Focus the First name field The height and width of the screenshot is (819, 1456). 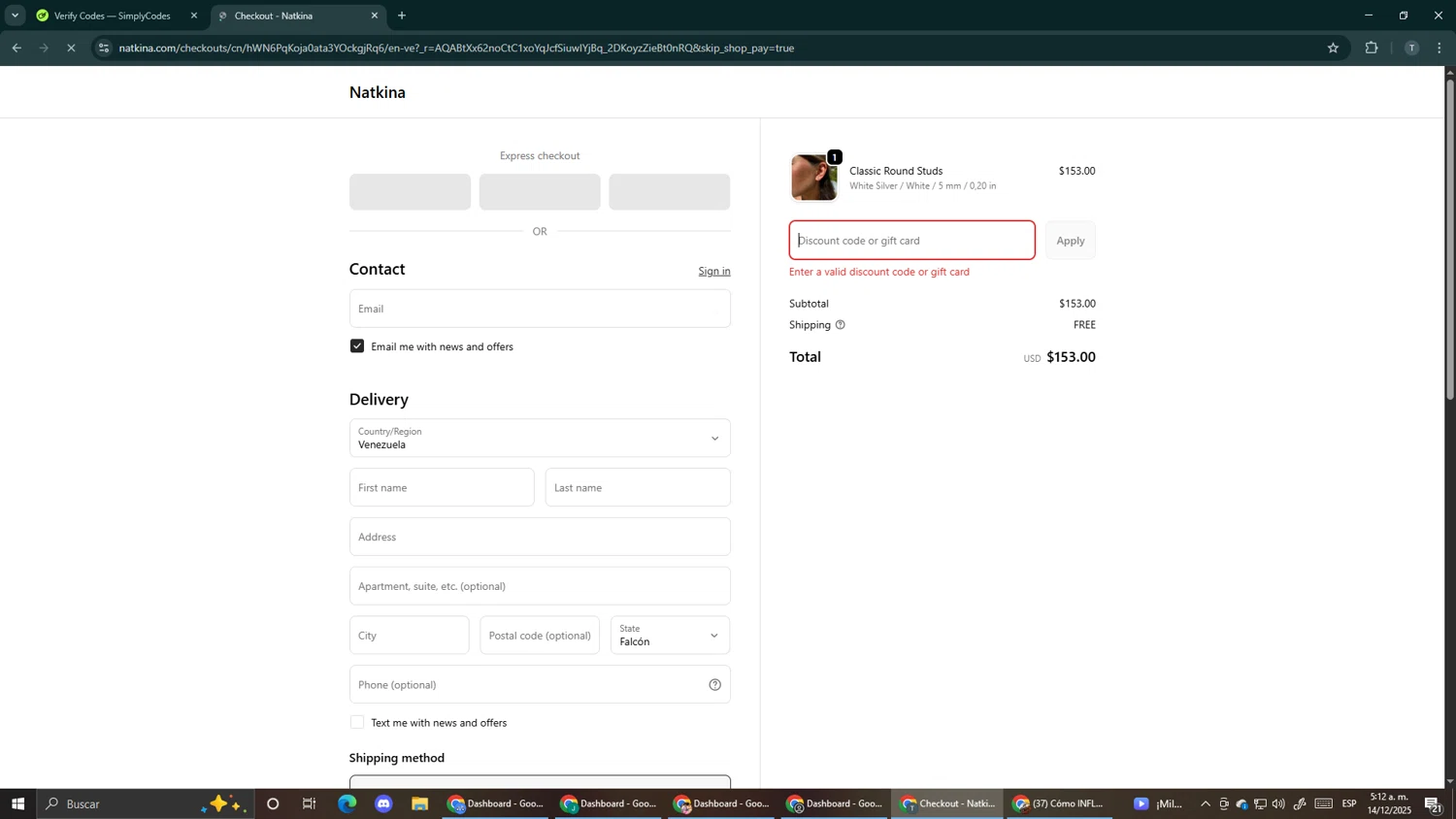tap(442, 488)
